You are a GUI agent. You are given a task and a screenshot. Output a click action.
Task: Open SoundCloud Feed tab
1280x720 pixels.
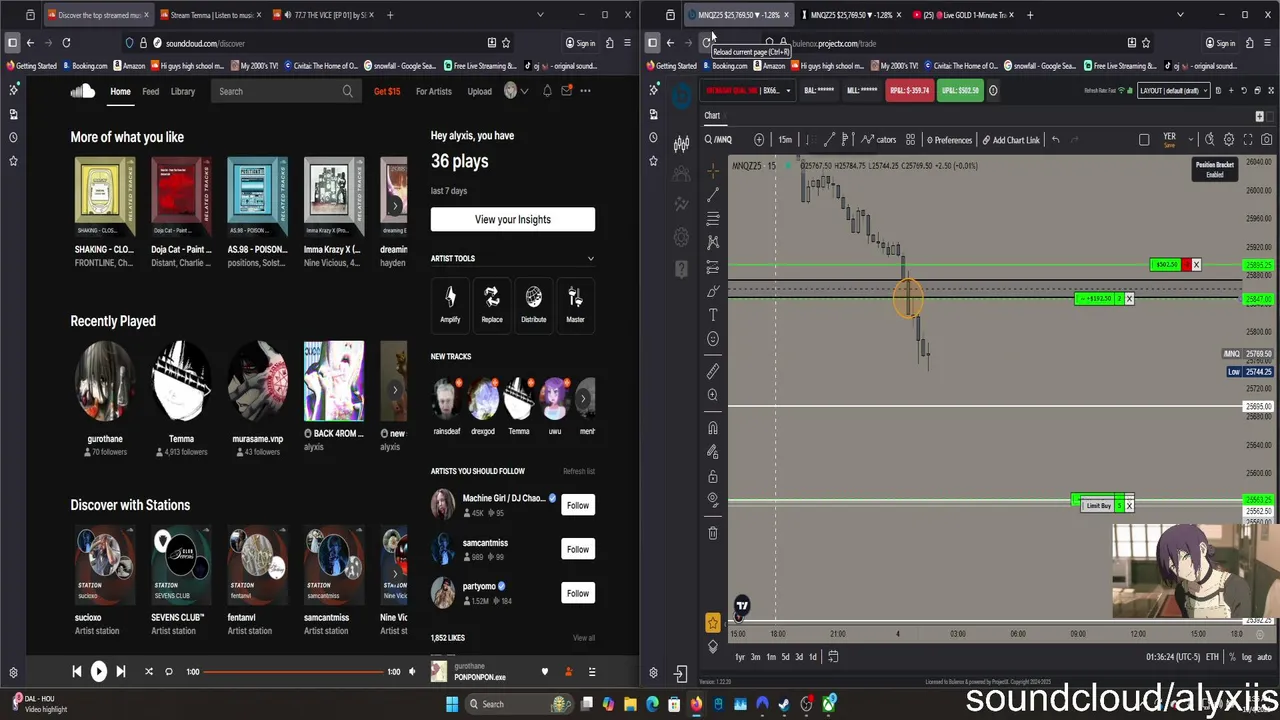click(x=150, y=91)
